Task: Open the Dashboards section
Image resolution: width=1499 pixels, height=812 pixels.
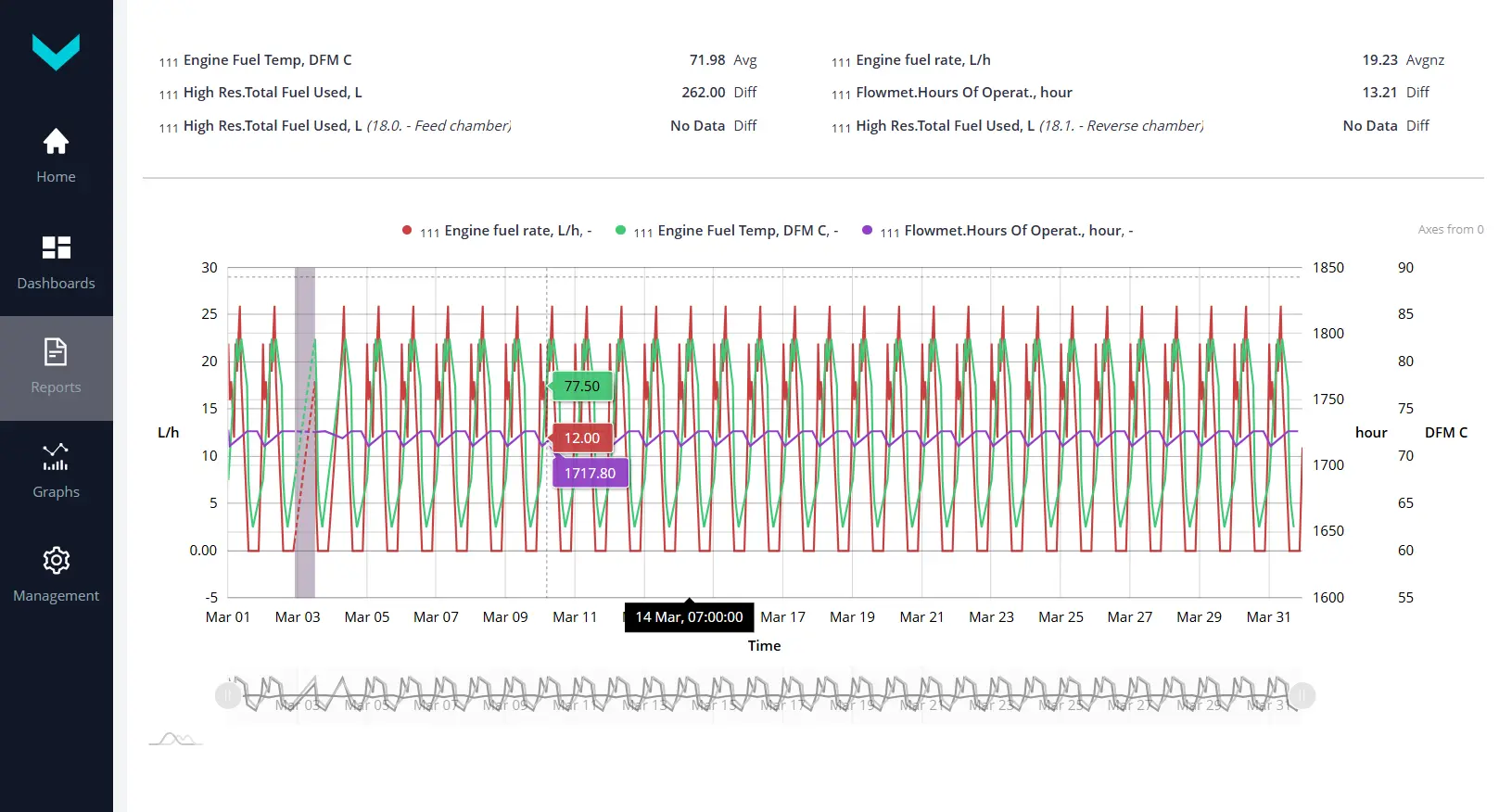Action: 56,262
